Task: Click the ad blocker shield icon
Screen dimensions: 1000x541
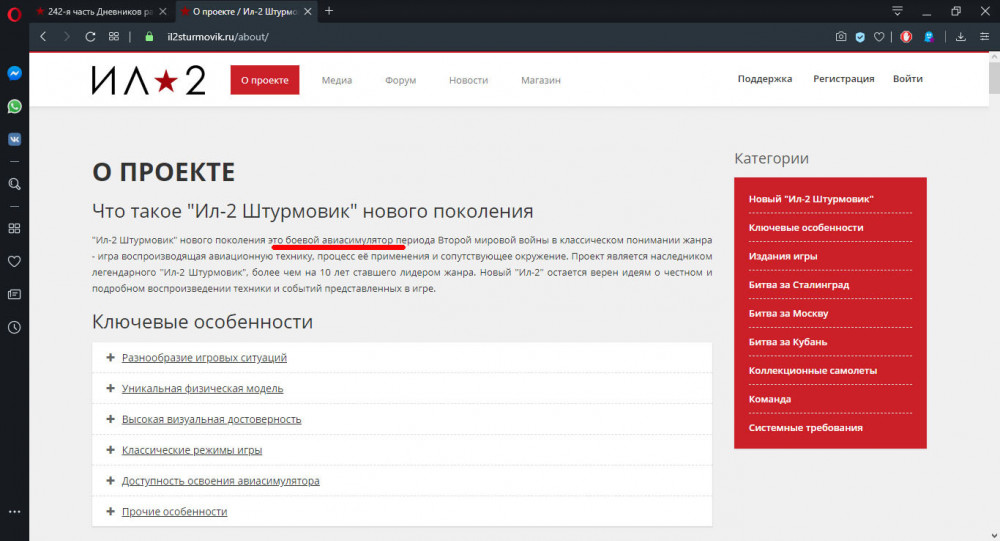Action: pos(860,37)
